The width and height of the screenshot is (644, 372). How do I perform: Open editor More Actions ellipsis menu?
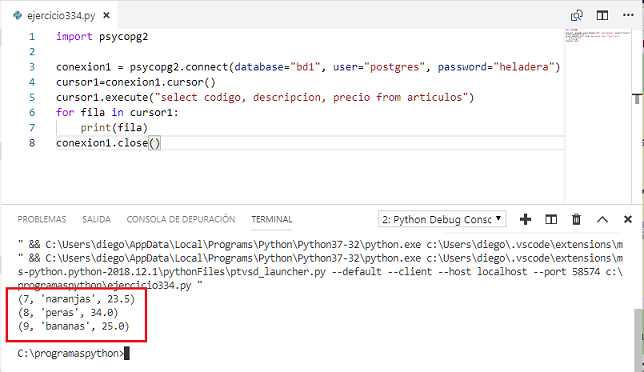click(628, 15)
